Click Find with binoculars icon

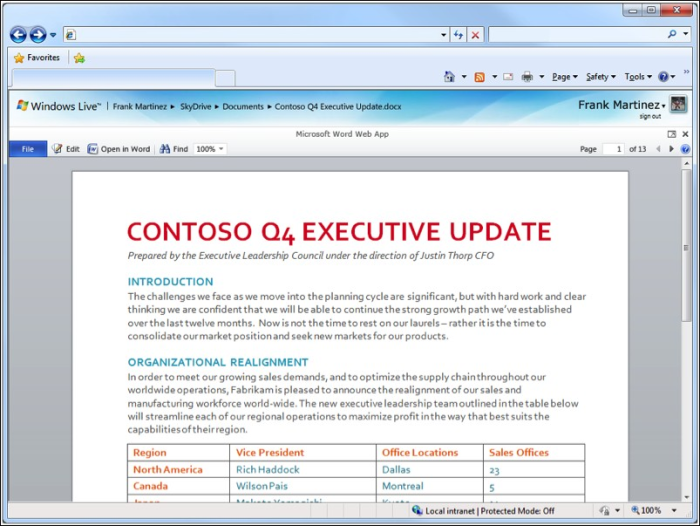click(174, 149)
